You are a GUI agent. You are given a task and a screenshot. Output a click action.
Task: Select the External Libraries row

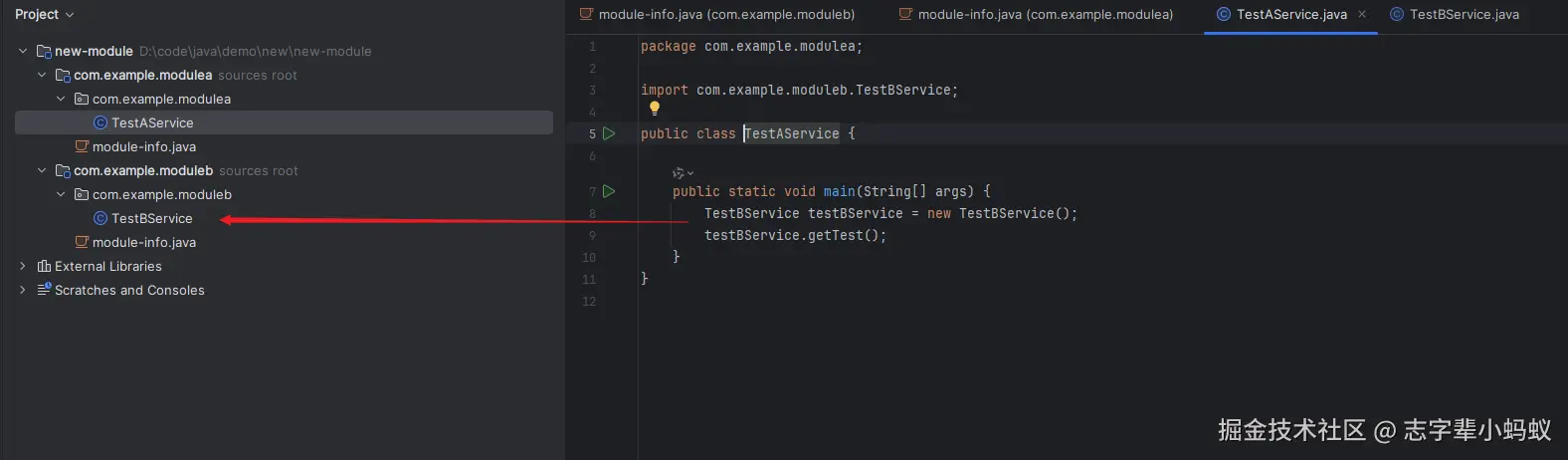[108, 266]
